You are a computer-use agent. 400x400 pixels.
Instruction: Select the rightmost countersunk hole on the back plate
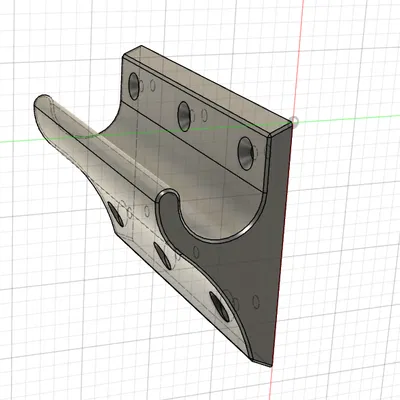coord(246,153)
